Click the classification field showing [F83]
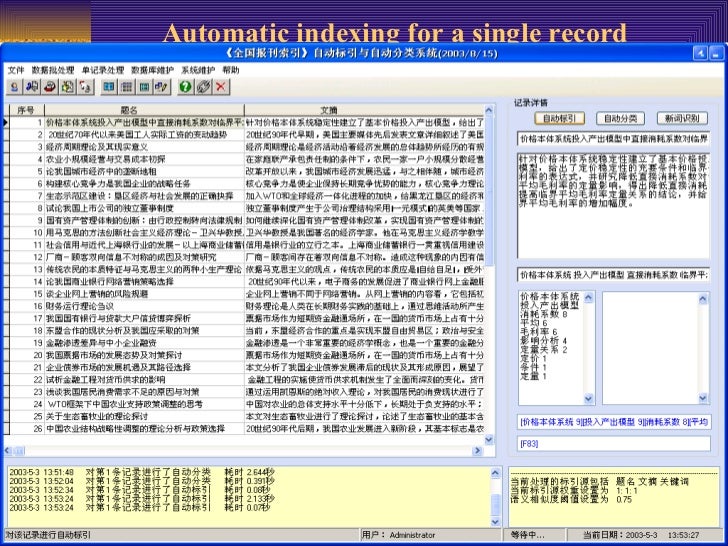 (x=614, y=444)
